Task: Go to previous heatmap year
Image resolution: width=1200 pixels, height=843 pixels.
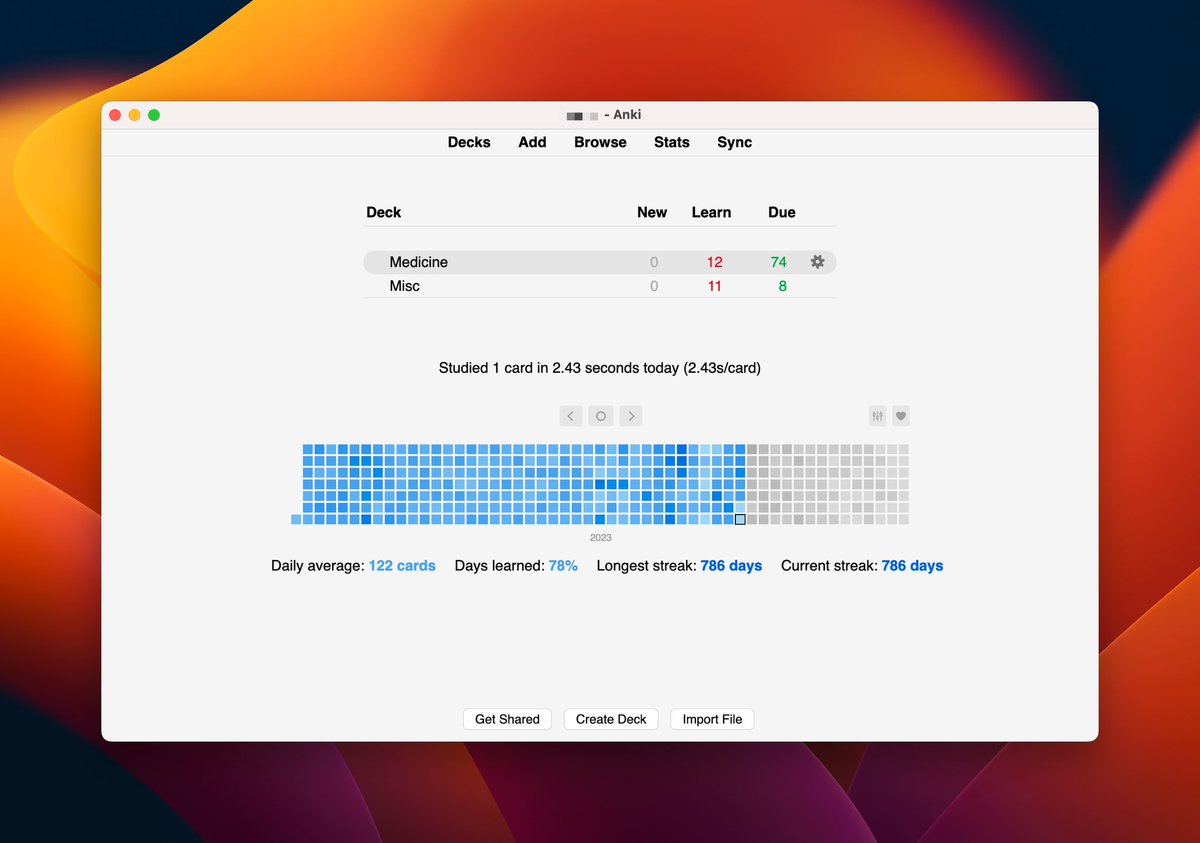Action: (571, 416)
